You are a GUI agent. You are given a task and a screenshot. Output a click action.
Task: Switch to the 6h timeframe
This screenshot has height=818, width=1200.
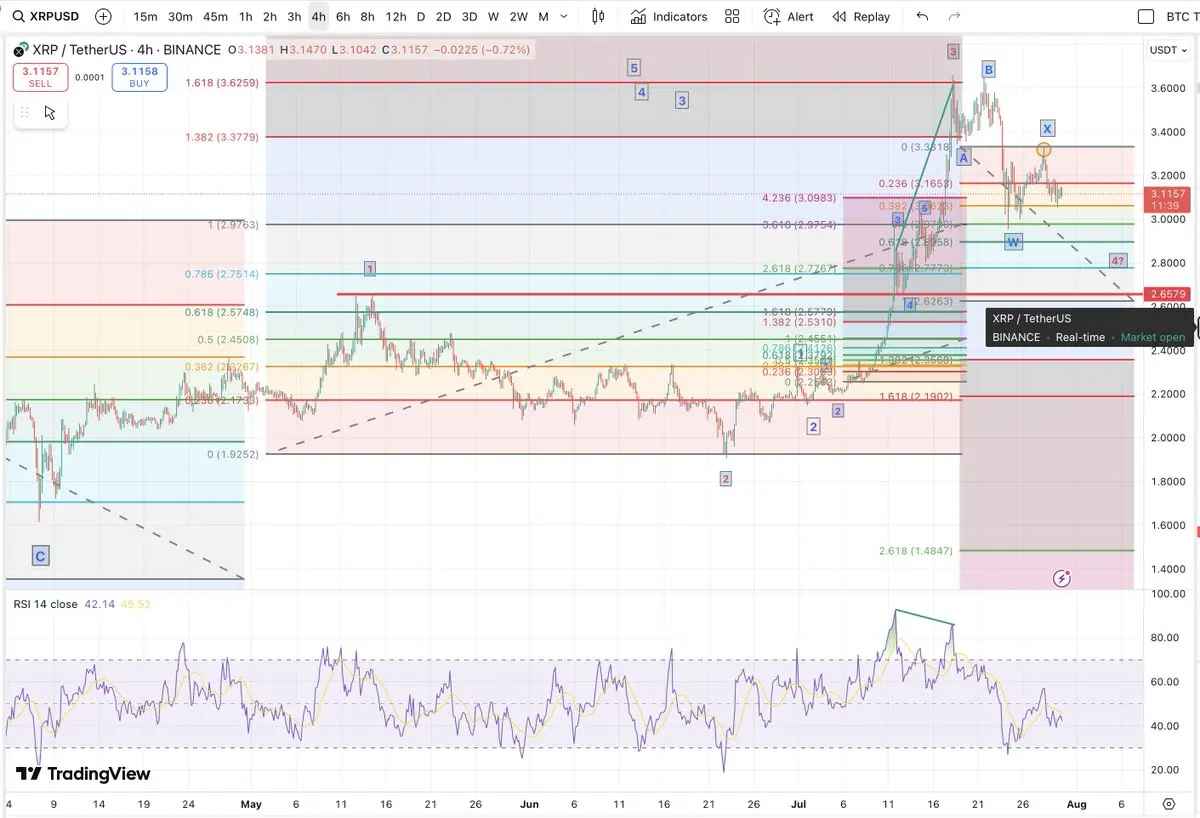pos(343,17)
